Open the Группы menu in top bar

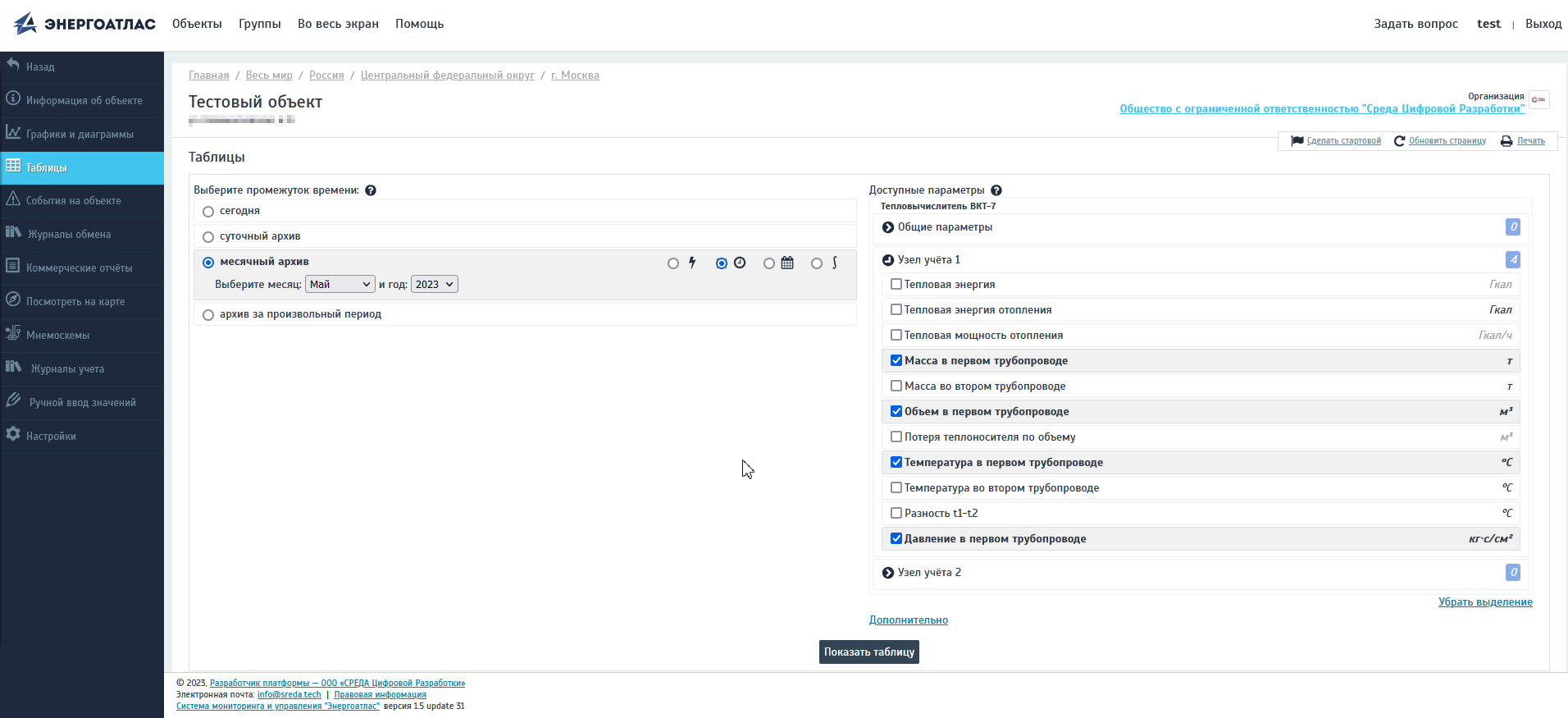(x=259, y=24)
